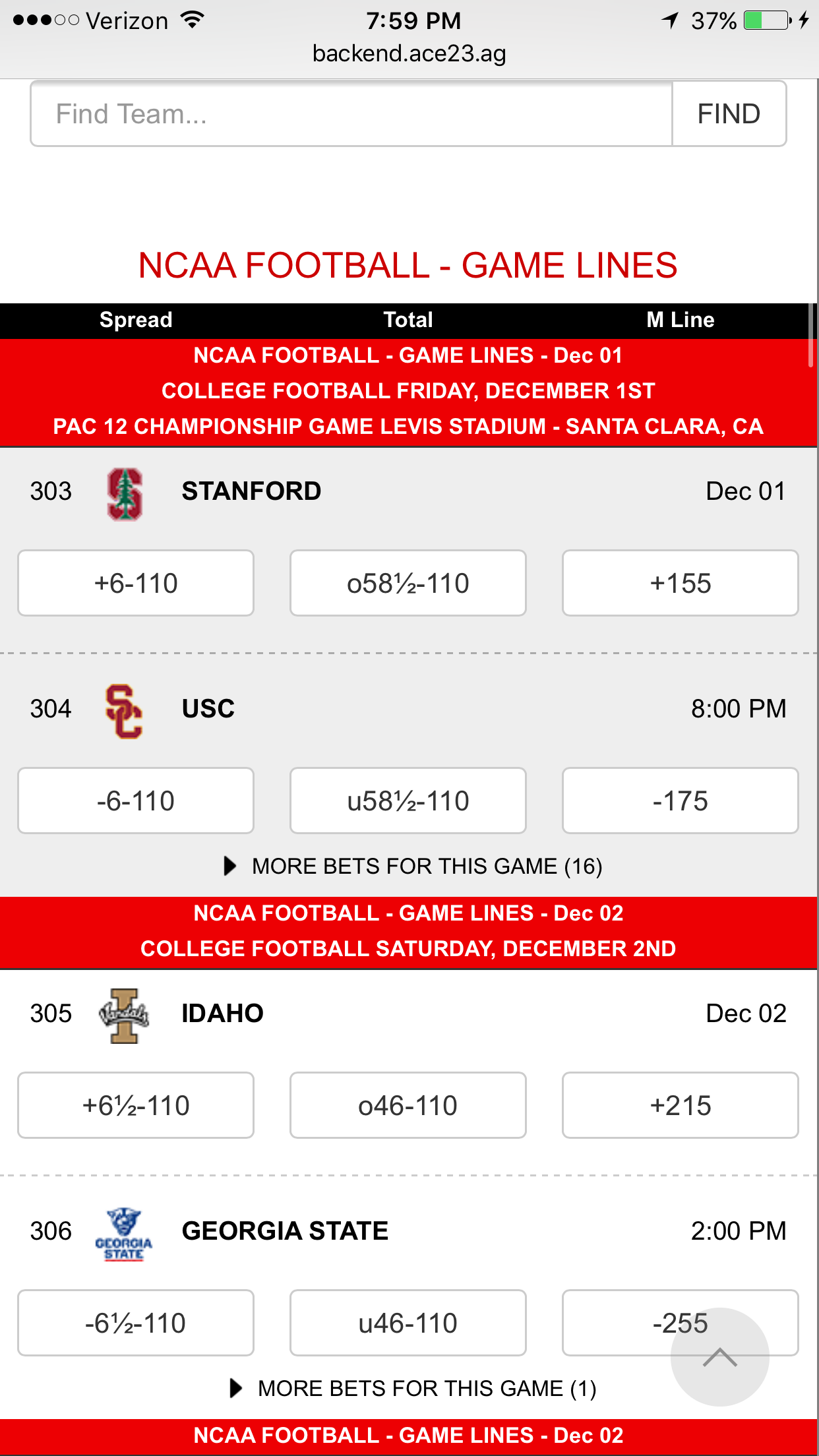This screenshot has width=819, height=1456.
Task: Tap the Wi-Fi signal icon
Action: pyautogui.click(x=193, y=20)
